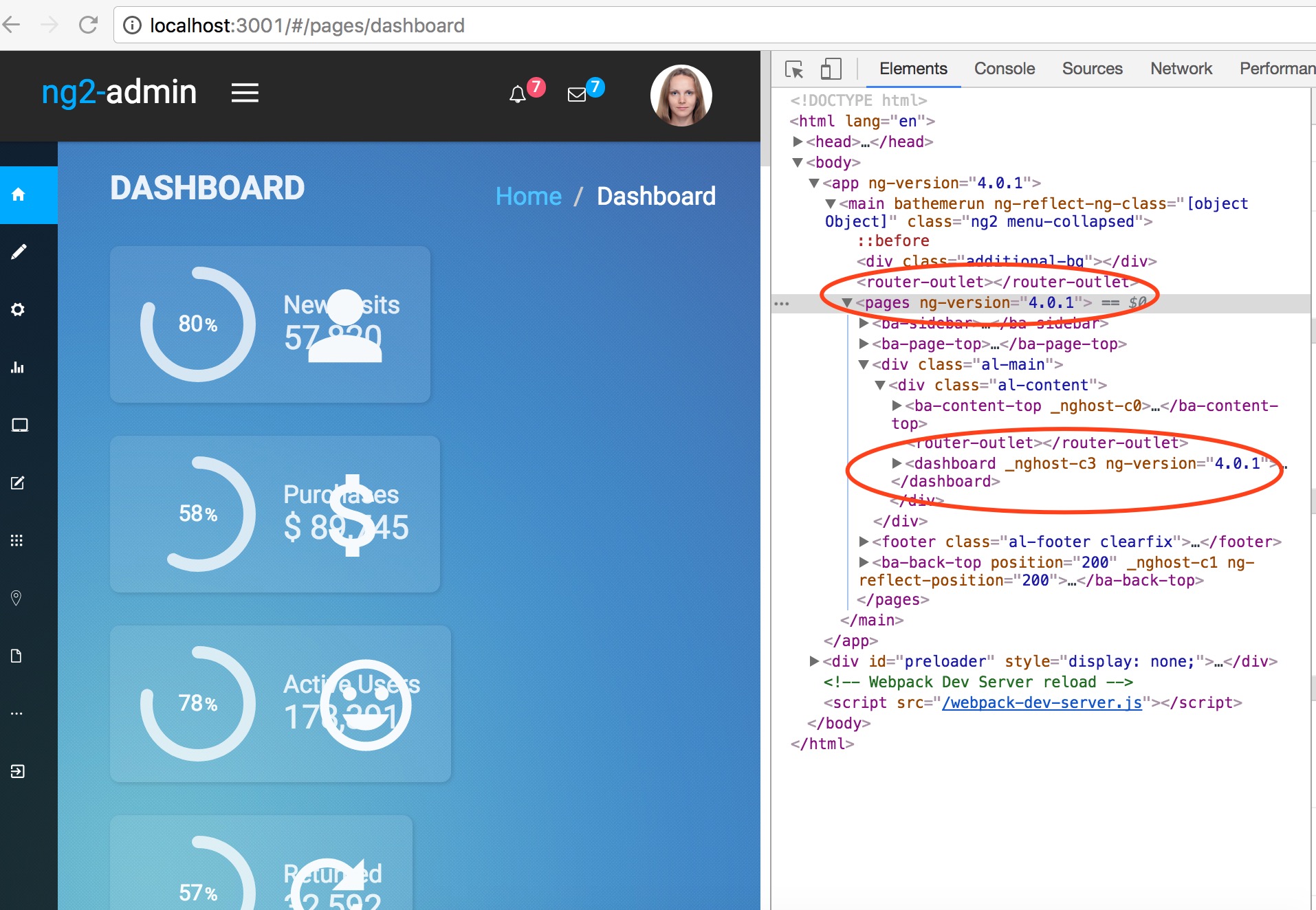Select the closing </pages> tag row
1316x910 pixels.
click(892, 599)
